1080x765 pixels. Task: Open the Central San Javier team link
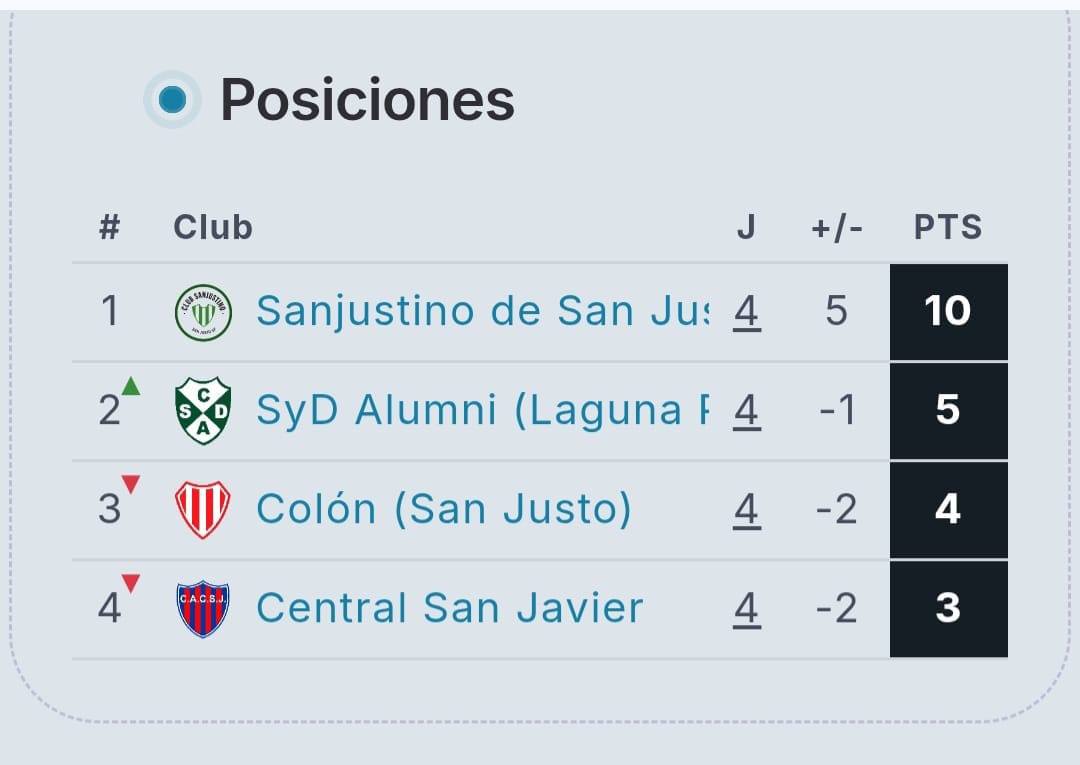point(449,609)
